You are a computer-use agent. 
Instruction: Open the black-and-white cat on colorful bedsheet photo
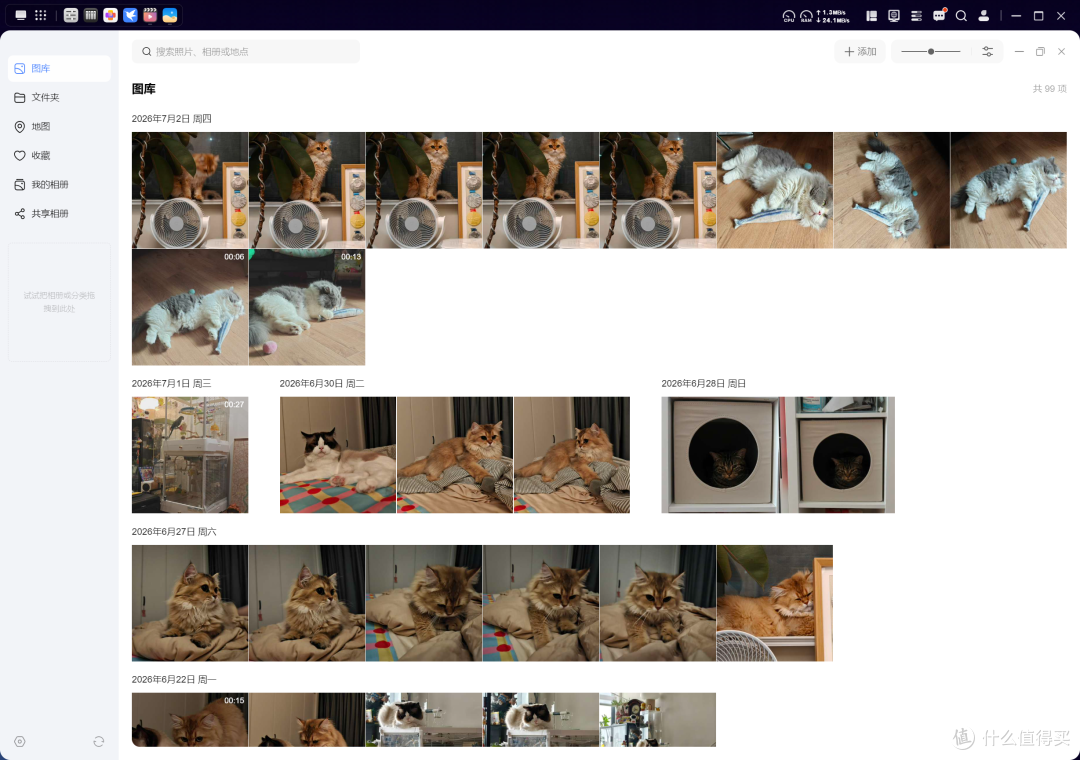click(x=338, y=455)
